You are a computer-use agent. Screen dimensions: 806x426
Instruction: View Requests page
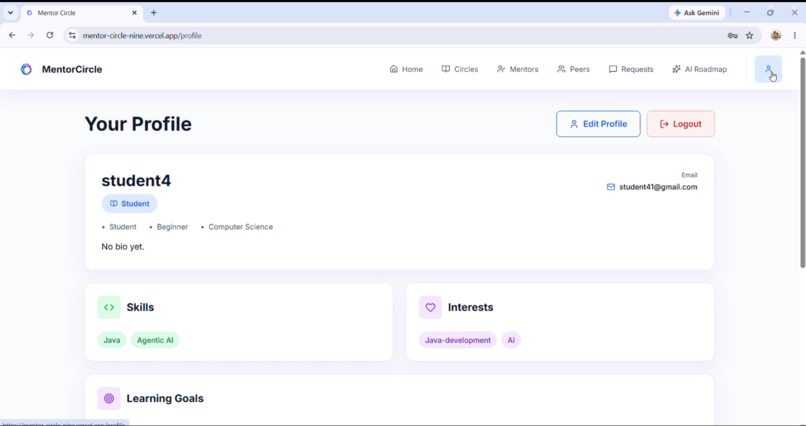631,69
